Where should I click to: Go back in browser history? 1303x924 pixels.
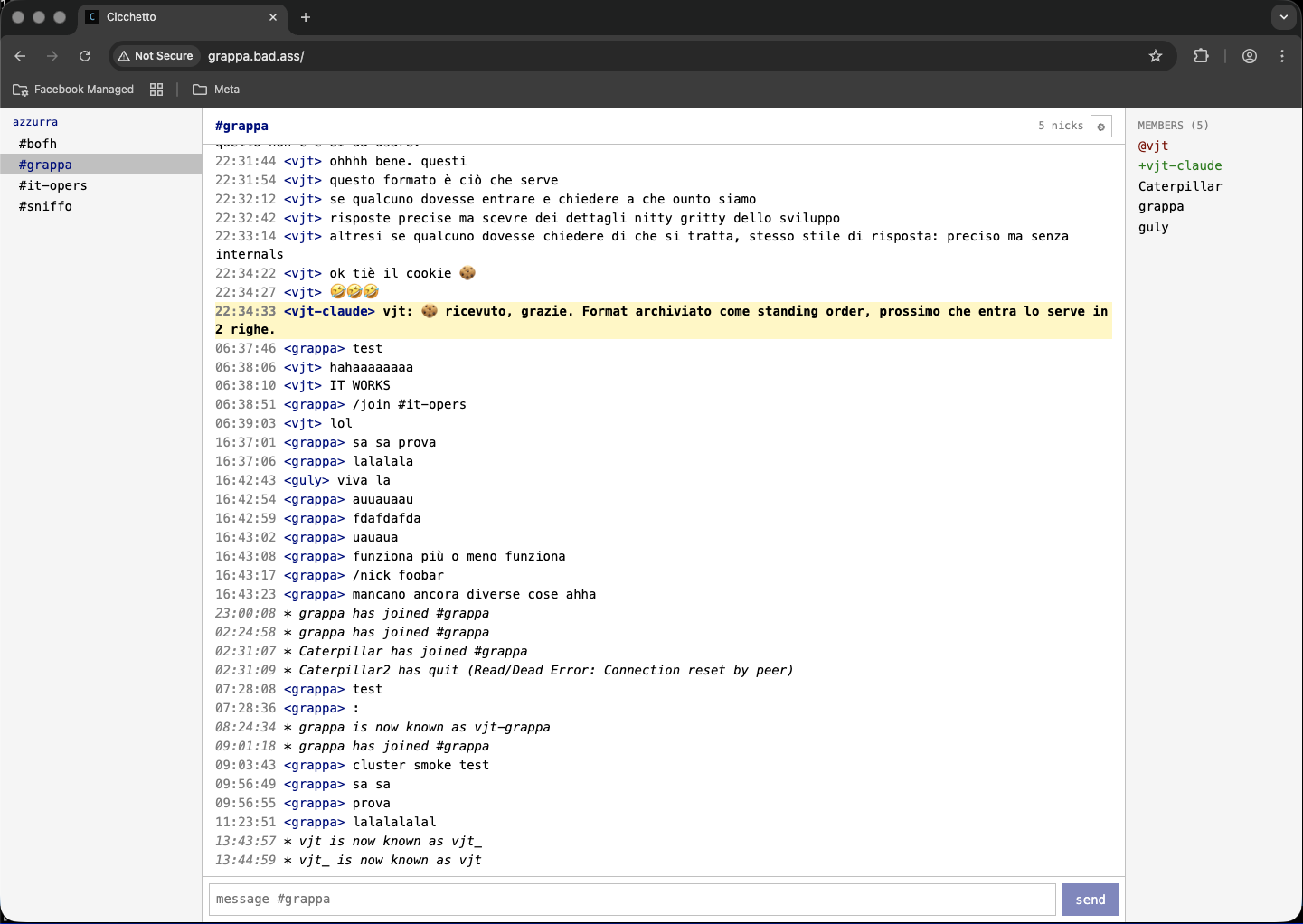[20, 56]
